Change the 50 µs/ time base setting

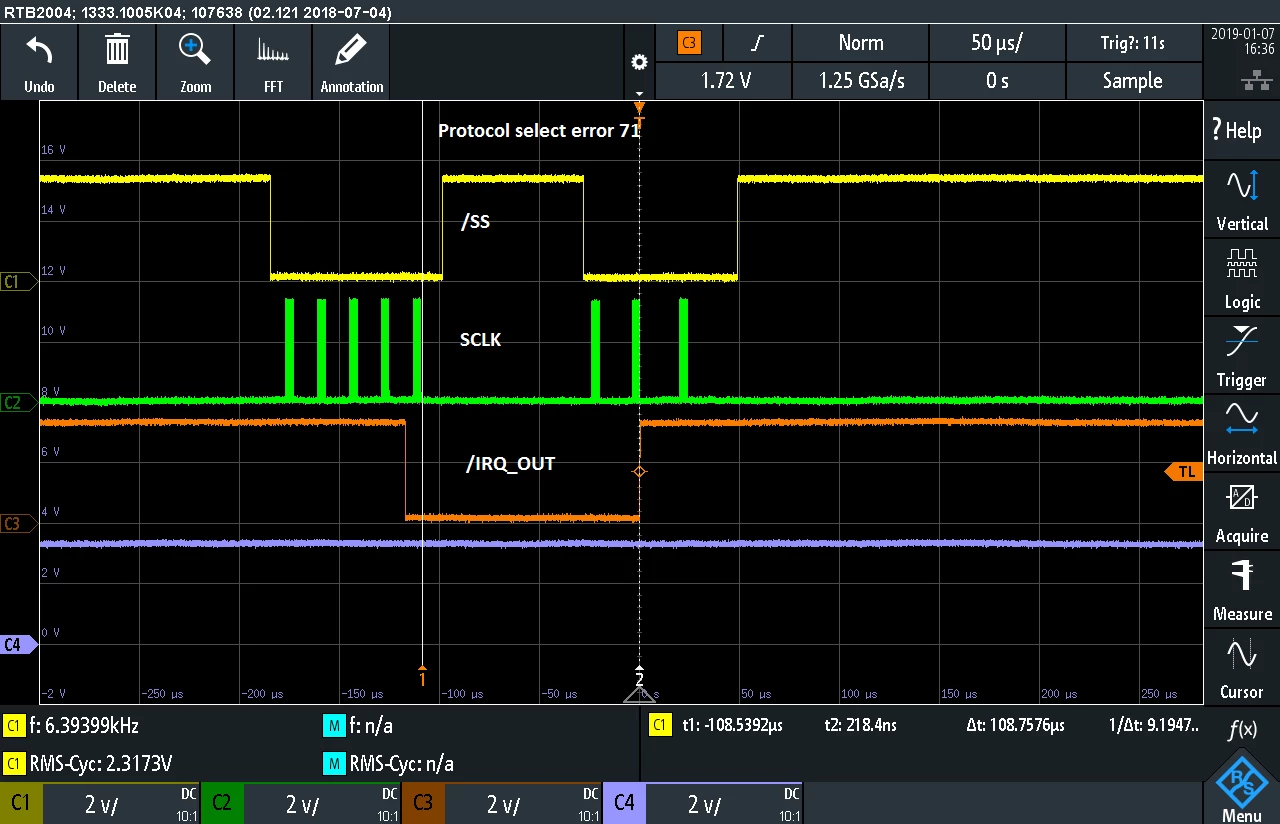coord(997,43)
